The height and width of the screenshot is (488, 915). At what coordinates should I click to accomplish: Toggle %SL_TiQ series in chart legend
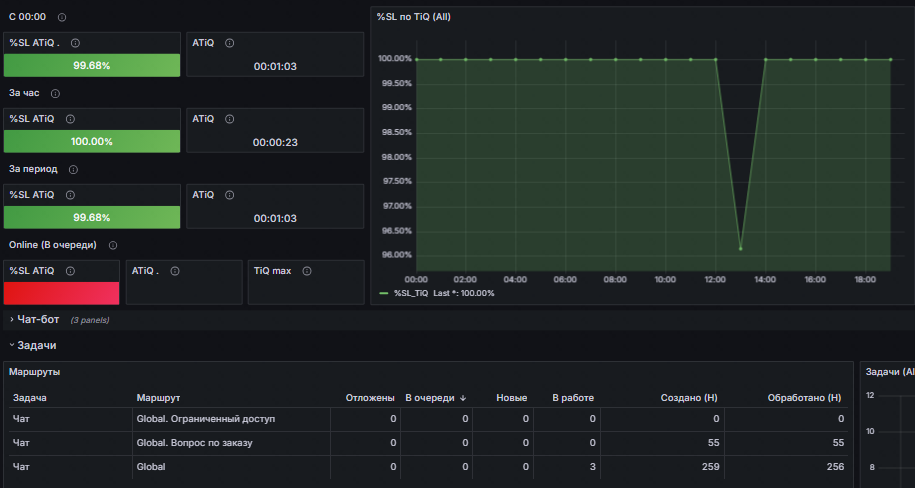[x=411, y=293]
